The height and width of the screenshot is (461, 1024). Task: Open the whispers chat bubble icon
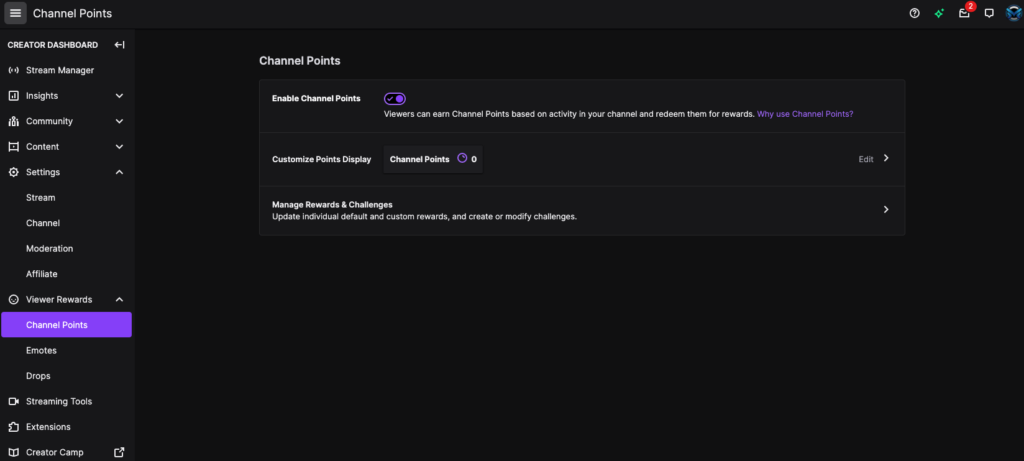pyautogui.click(x=989, y=13)
